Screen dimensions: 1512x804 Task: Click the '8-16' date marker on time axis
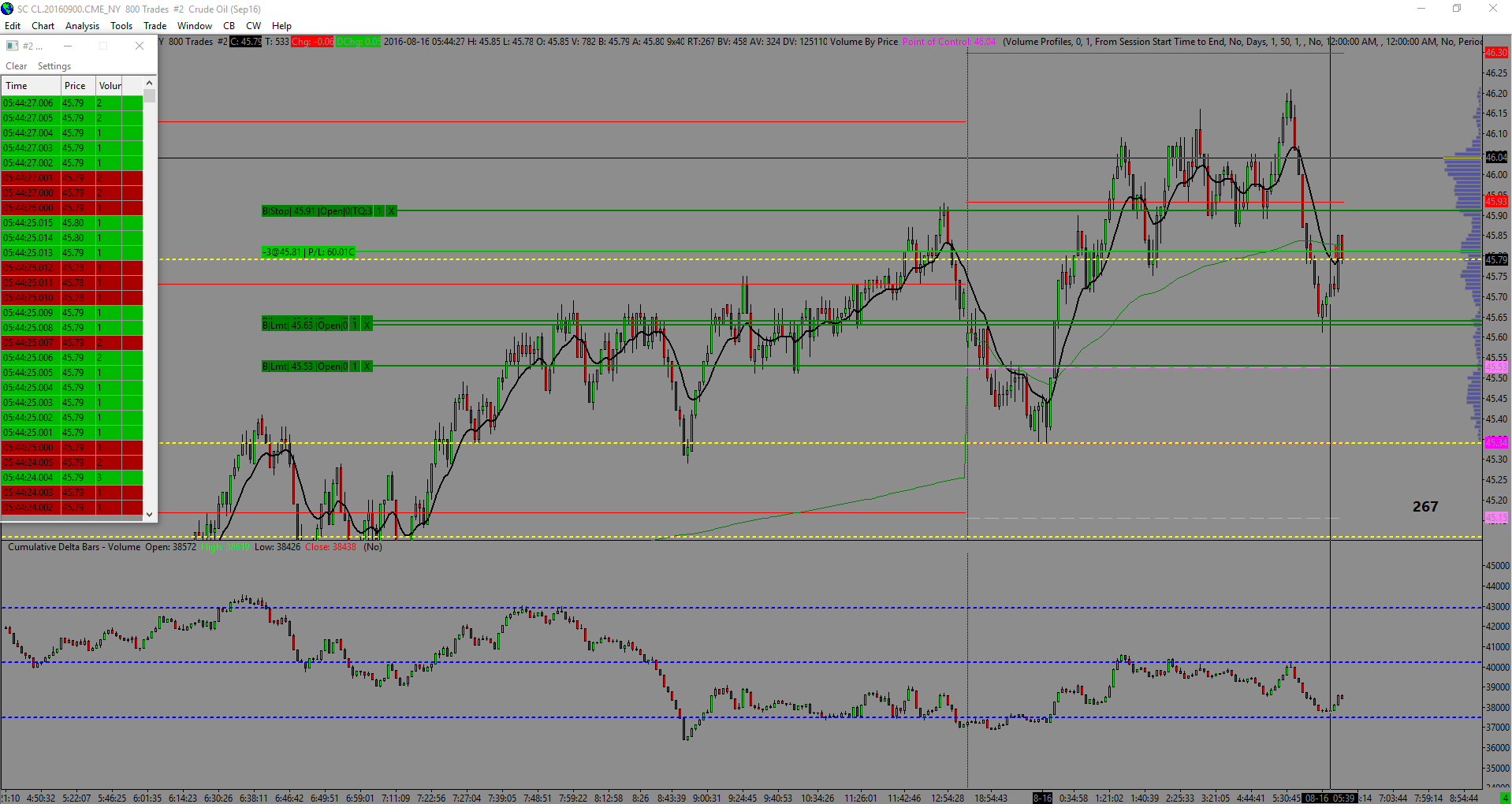1043,798
